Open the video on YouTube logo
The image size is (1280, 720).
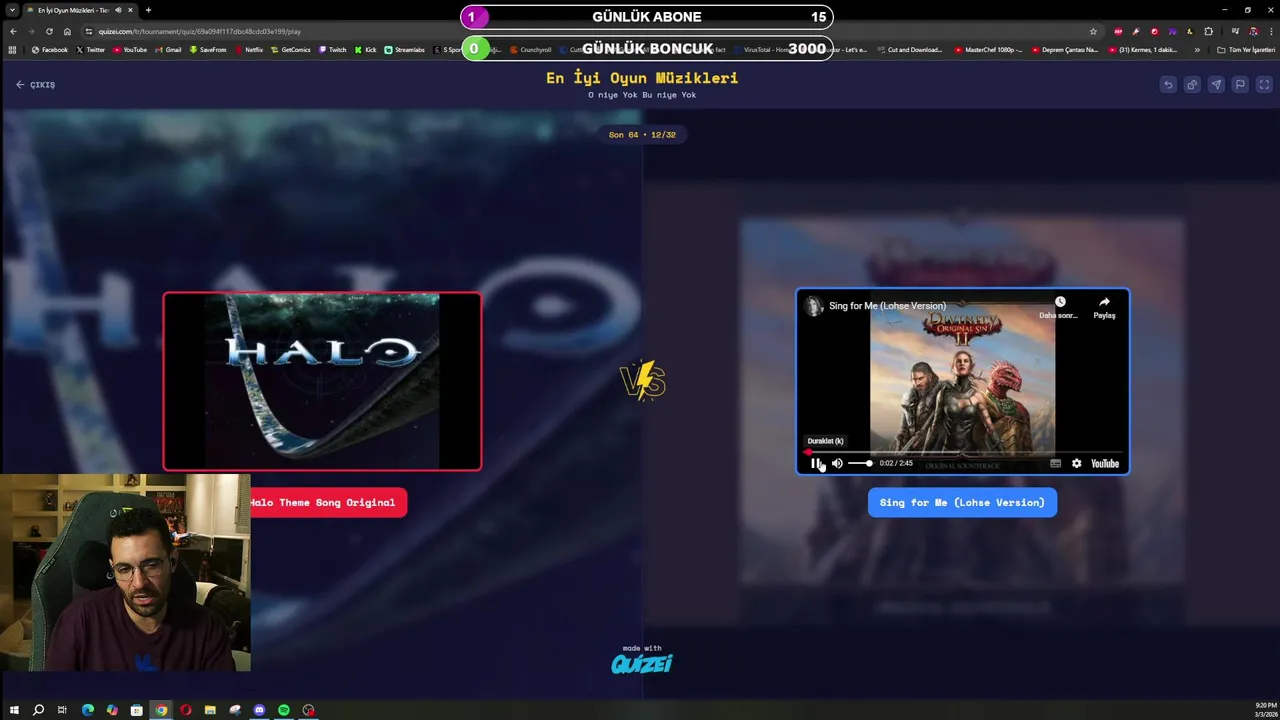click(x=1105, y=463)
